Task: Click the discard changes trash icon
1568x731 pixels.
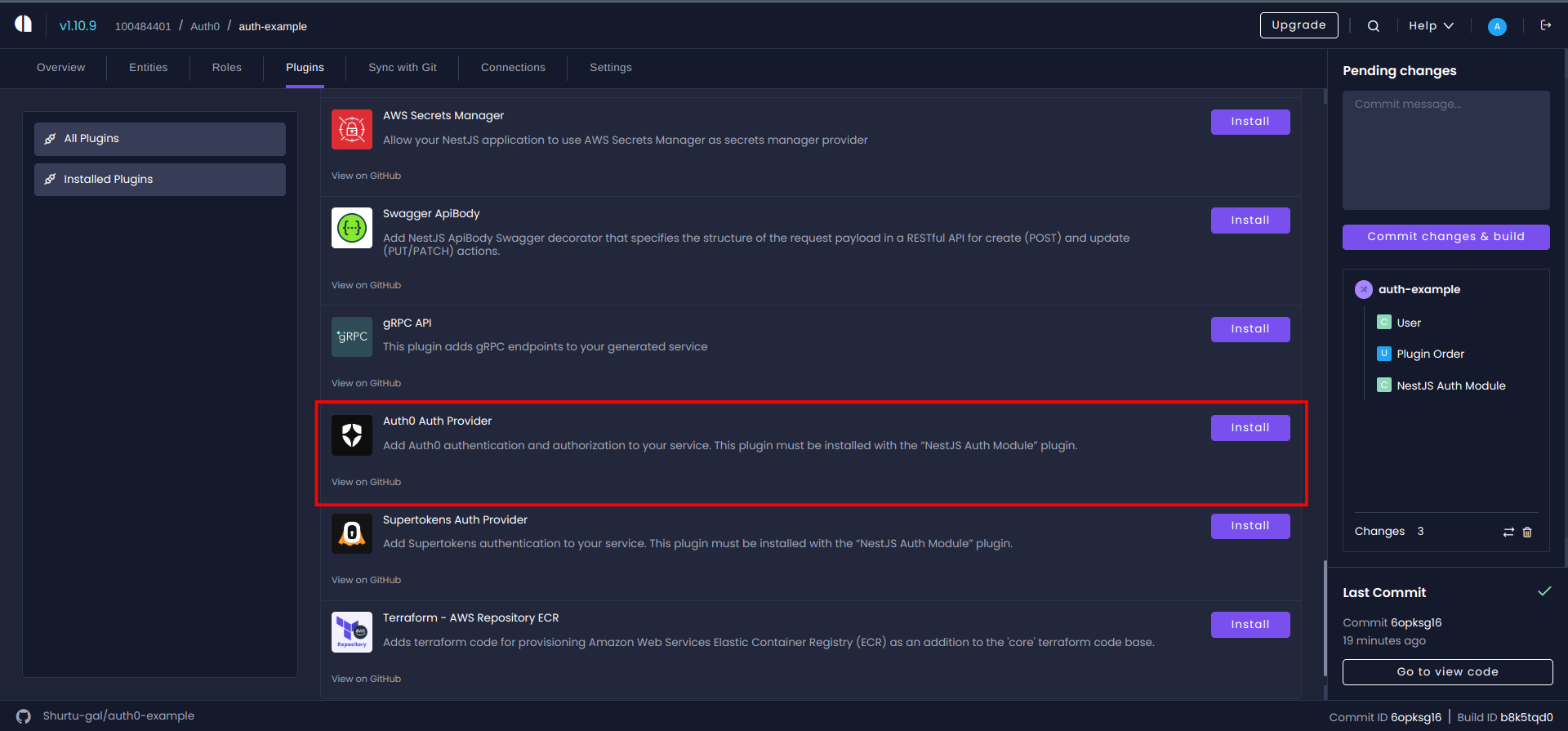Action: 1527,532
